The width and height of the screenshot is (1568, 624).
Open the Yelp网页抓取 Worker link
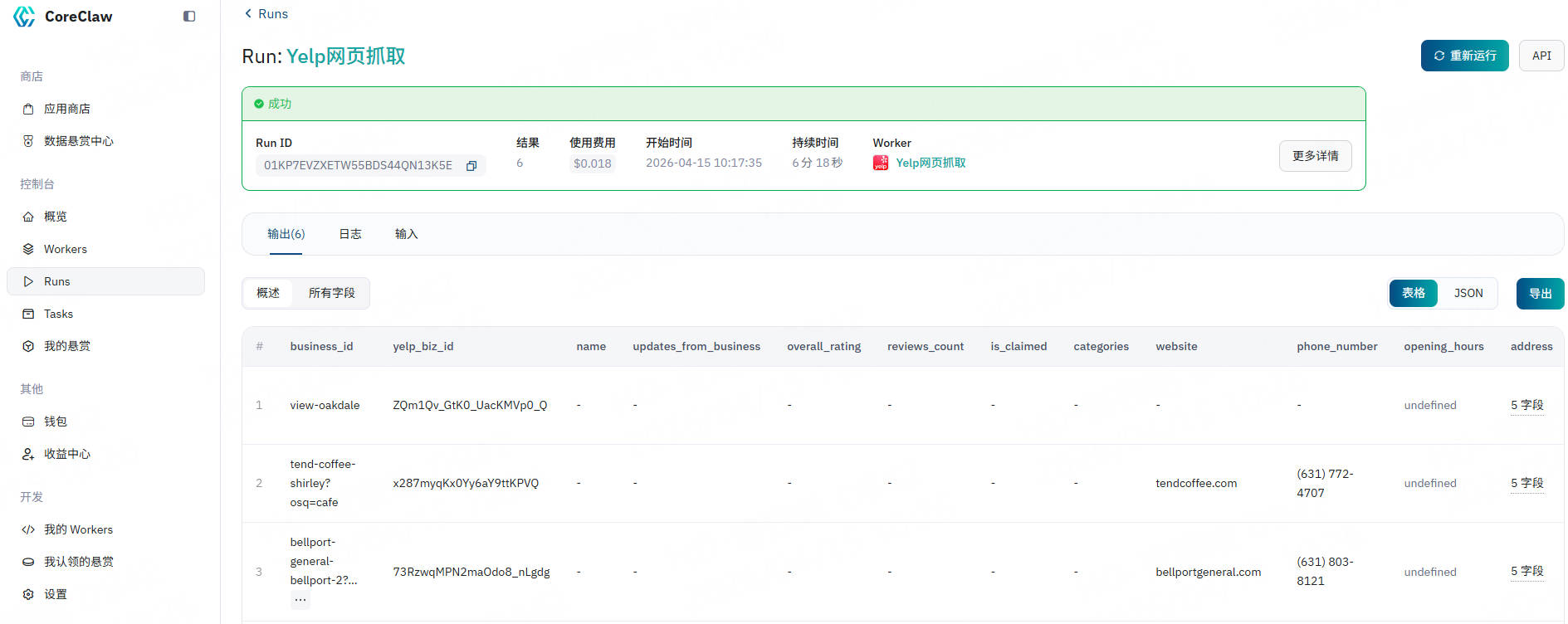tap(931, 163)
